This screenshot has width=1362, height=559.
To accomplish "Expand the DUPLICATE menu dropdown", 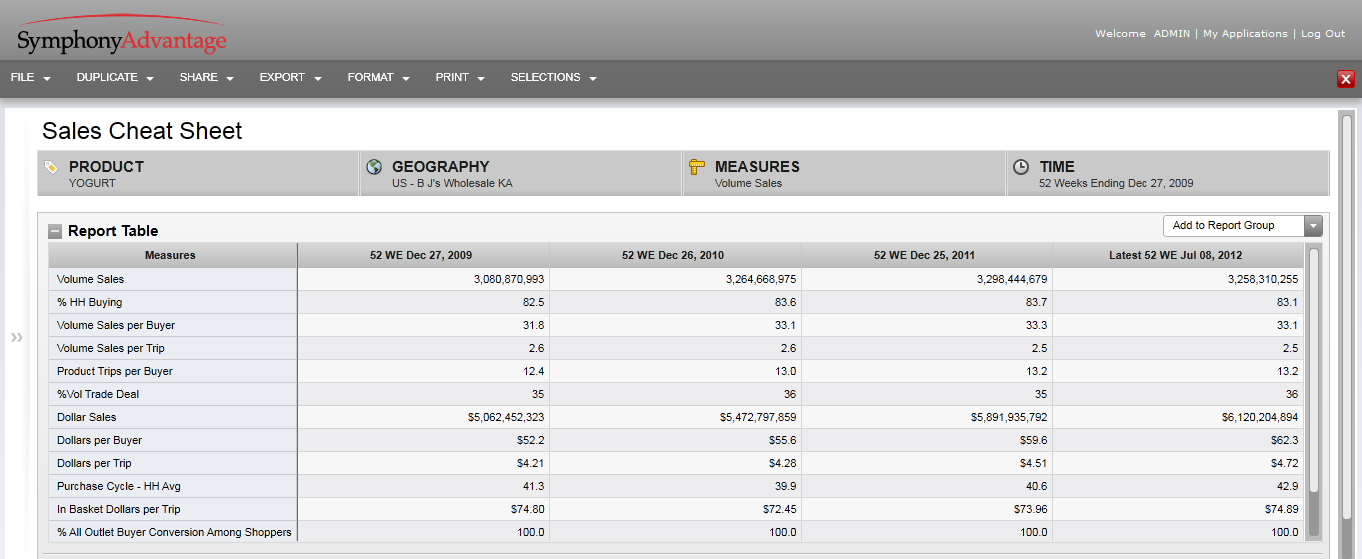I will [x=115, y=78].
